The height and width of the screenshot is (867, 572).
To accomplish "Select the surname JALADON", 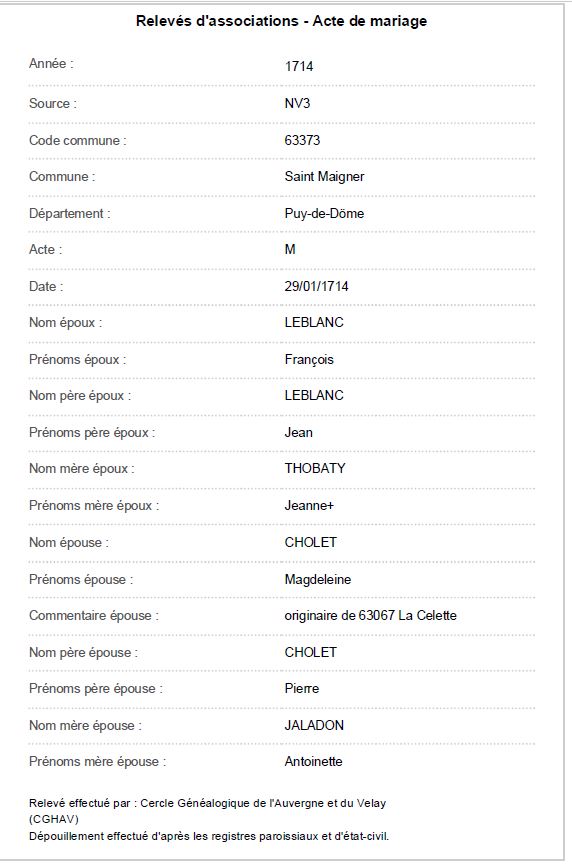I will pos(314,725).
